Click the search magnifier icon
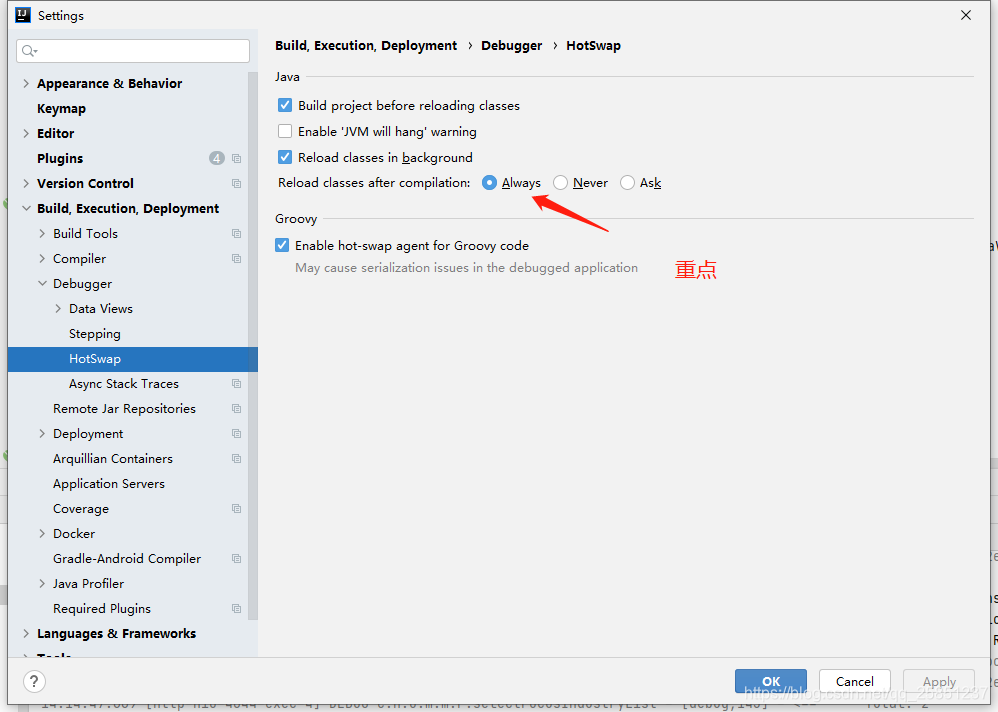 (x=29, y=51)
